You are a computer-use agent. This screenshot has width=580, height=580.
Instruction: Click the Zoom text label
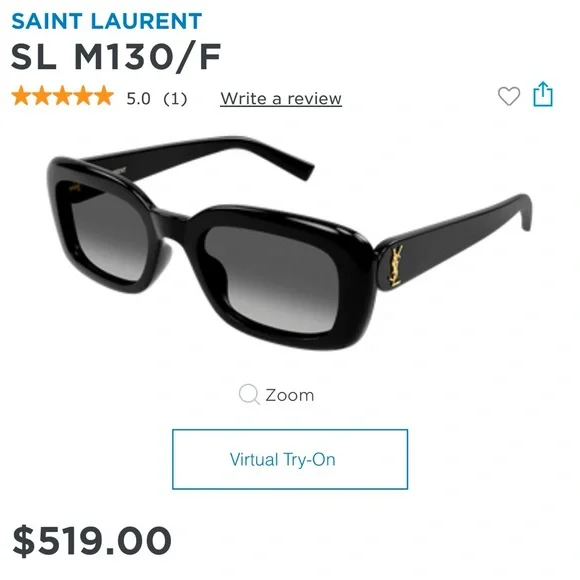coord(290,395)
